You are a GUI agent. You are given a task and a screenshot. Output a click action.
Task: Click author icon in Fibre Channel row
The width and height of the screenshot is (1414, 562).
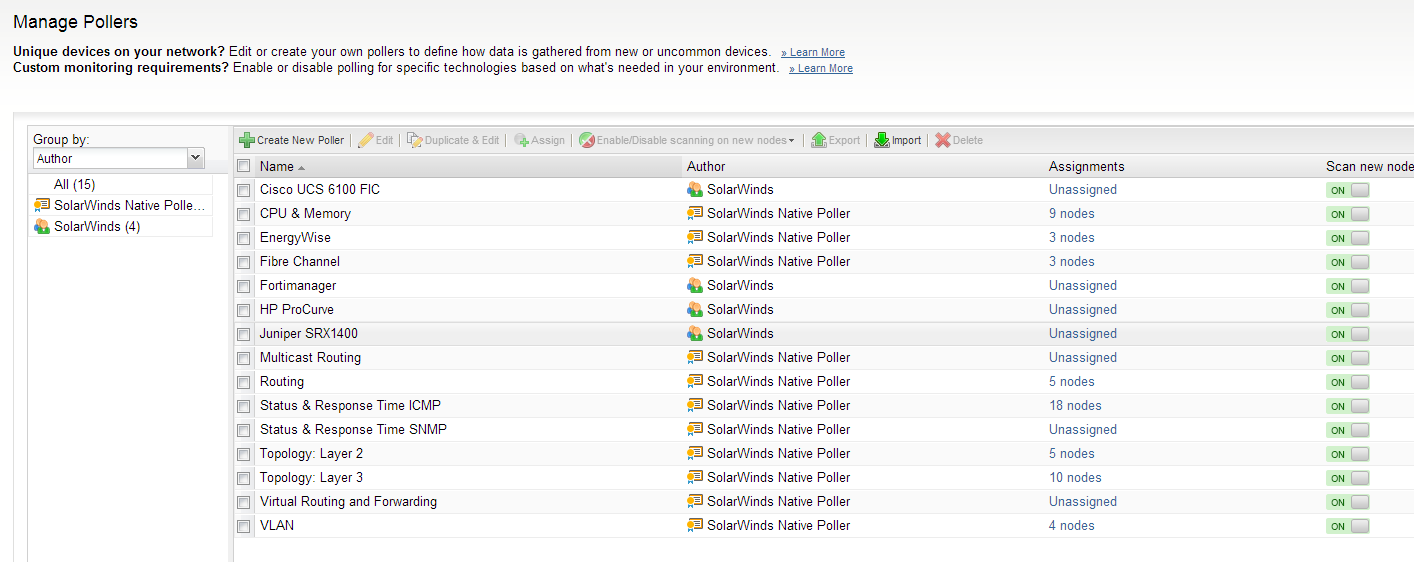coord(695,261)
